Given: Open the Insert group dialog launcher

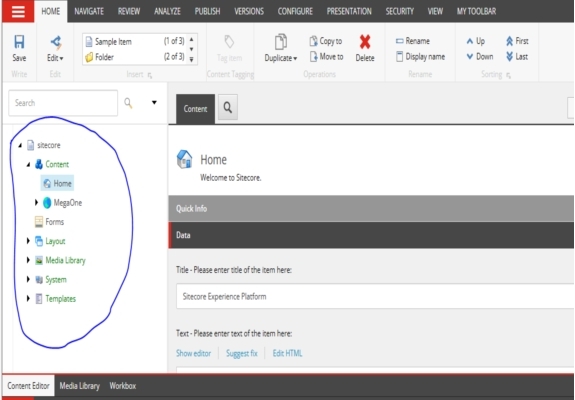Looking at the screenshot, I should pos(150,75).
